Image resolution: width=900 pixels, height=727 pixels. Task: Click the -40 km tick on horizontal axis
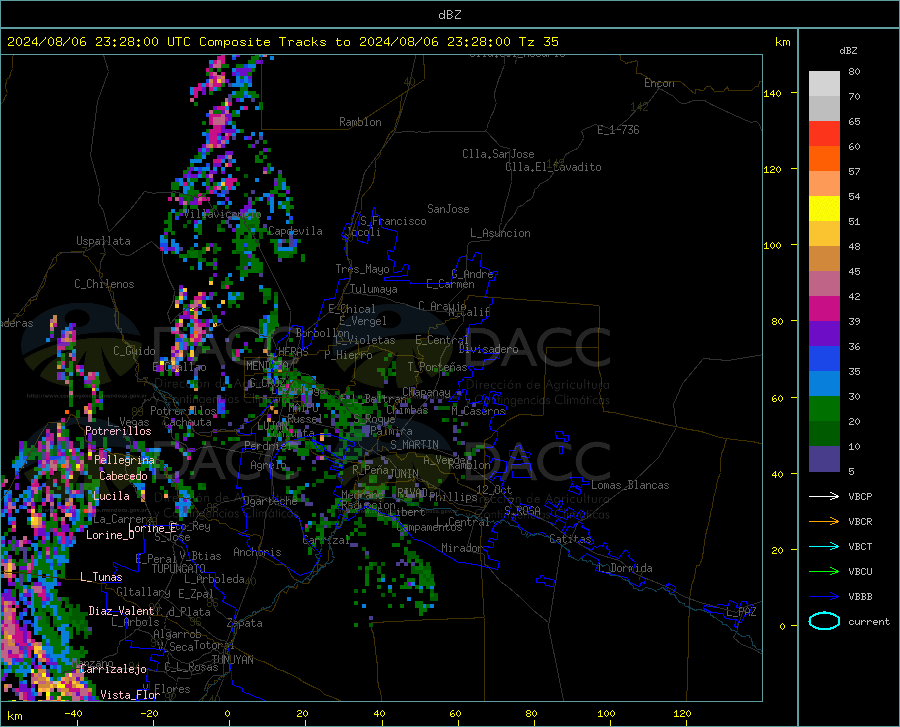click(x=73, y=714)
